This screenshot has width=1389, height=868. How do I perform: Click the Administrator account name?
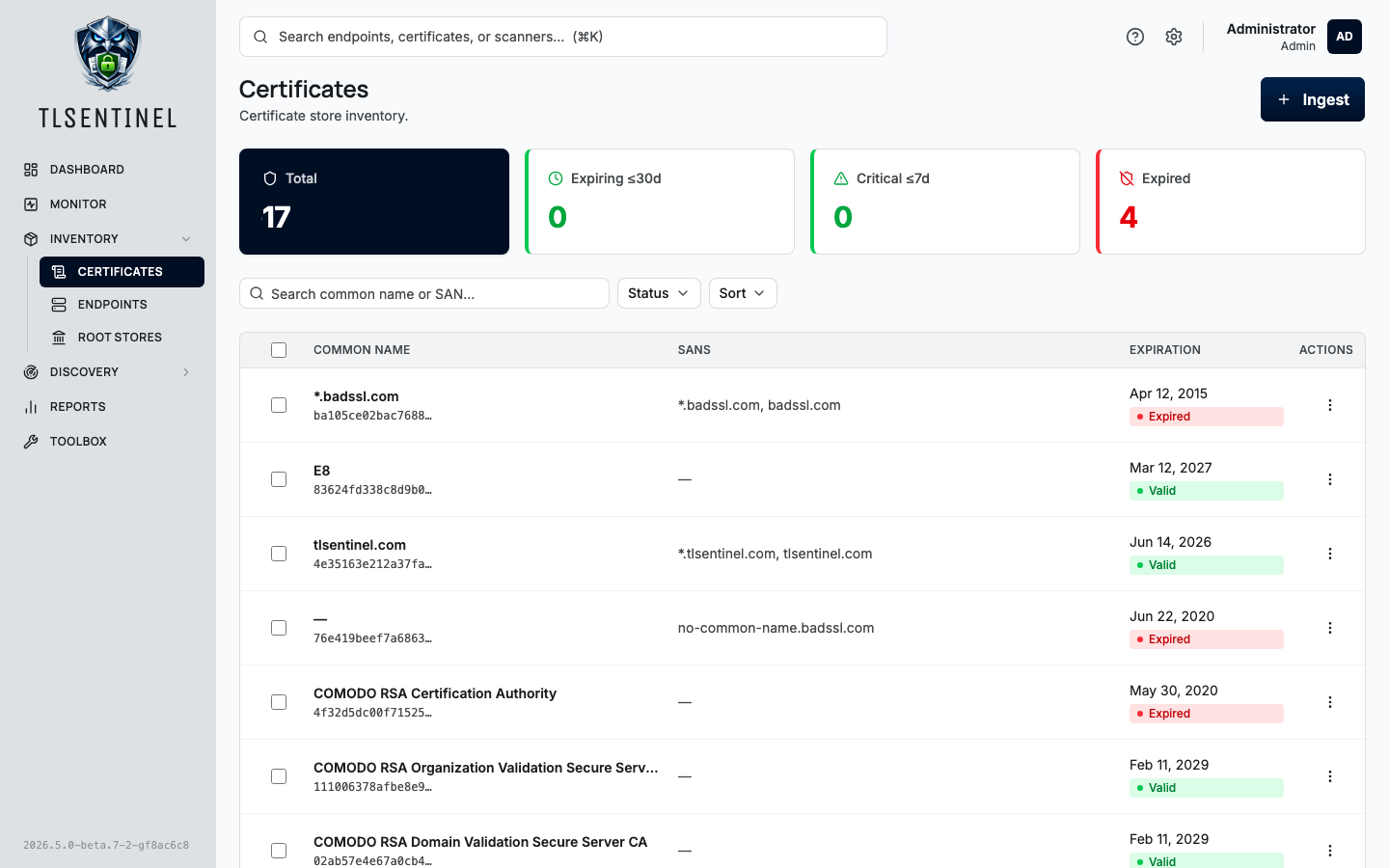1270,29
